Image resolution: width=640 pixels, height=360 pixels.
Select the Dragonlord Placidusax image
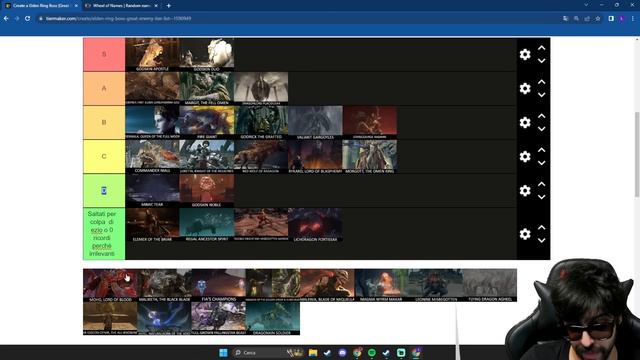[x=261, y=89]
